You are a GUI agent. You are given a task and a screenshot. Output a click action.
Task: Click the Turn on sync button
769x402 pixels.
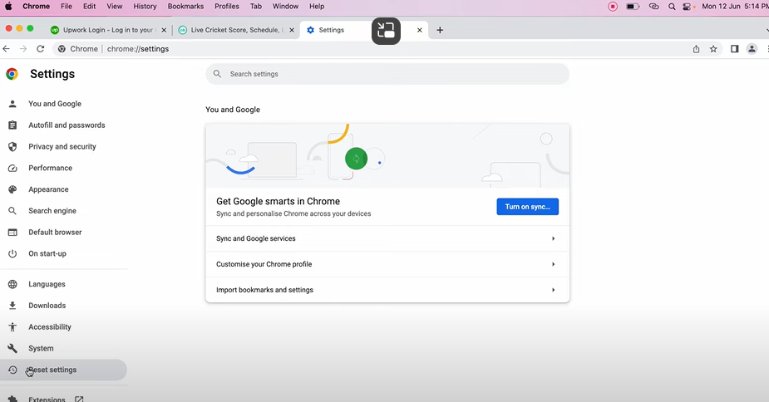[x=528, y=206]
